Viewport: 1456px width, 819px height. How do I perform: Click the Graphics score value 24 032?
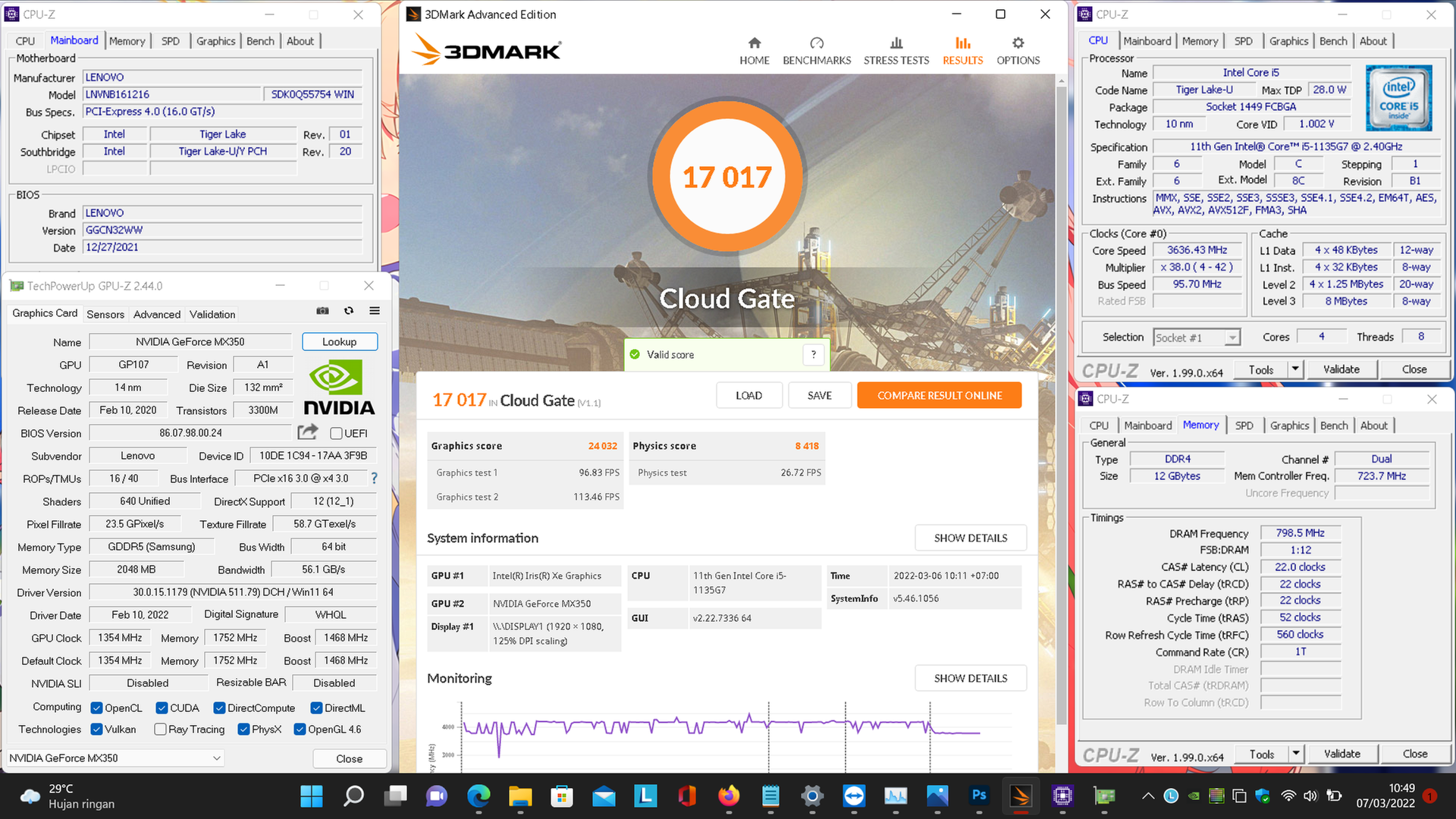[602, 446]
